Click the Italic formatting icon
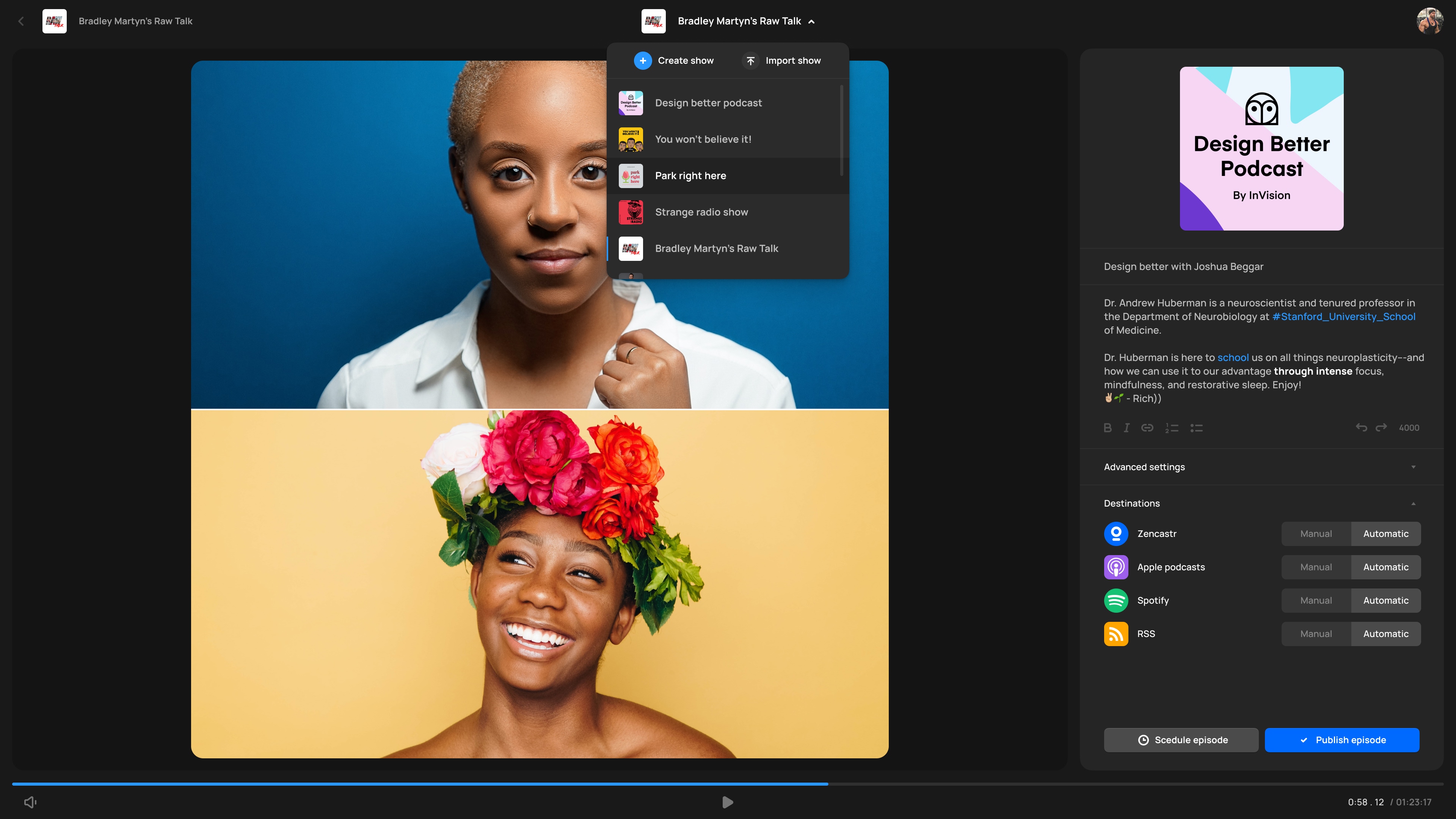This screenshot has width=1456, height=819. [x=1127, y=428]
